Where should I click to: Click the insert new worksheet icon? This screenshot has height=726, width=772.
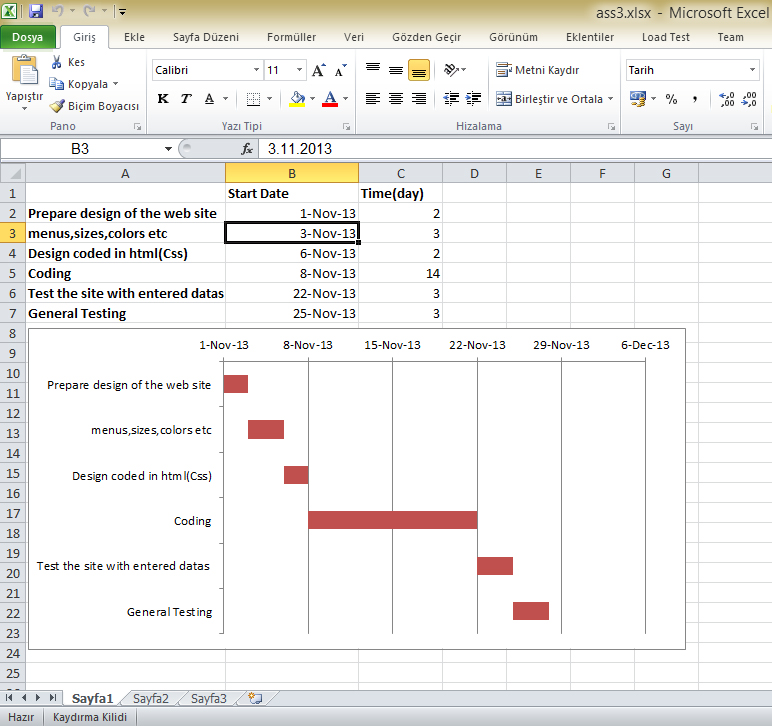255,699
